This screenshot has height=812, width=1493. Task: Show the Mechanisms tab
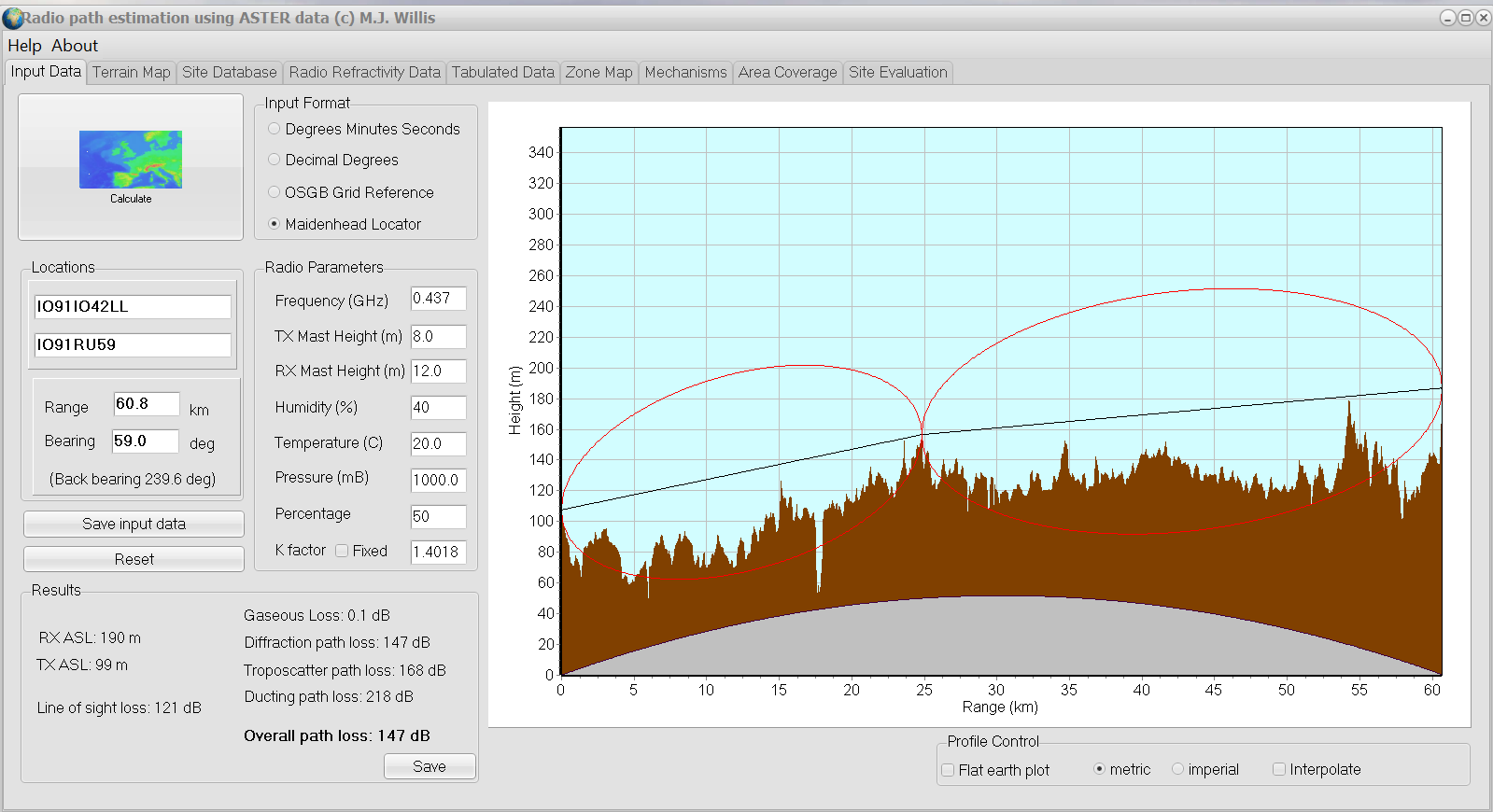[685, 73]
